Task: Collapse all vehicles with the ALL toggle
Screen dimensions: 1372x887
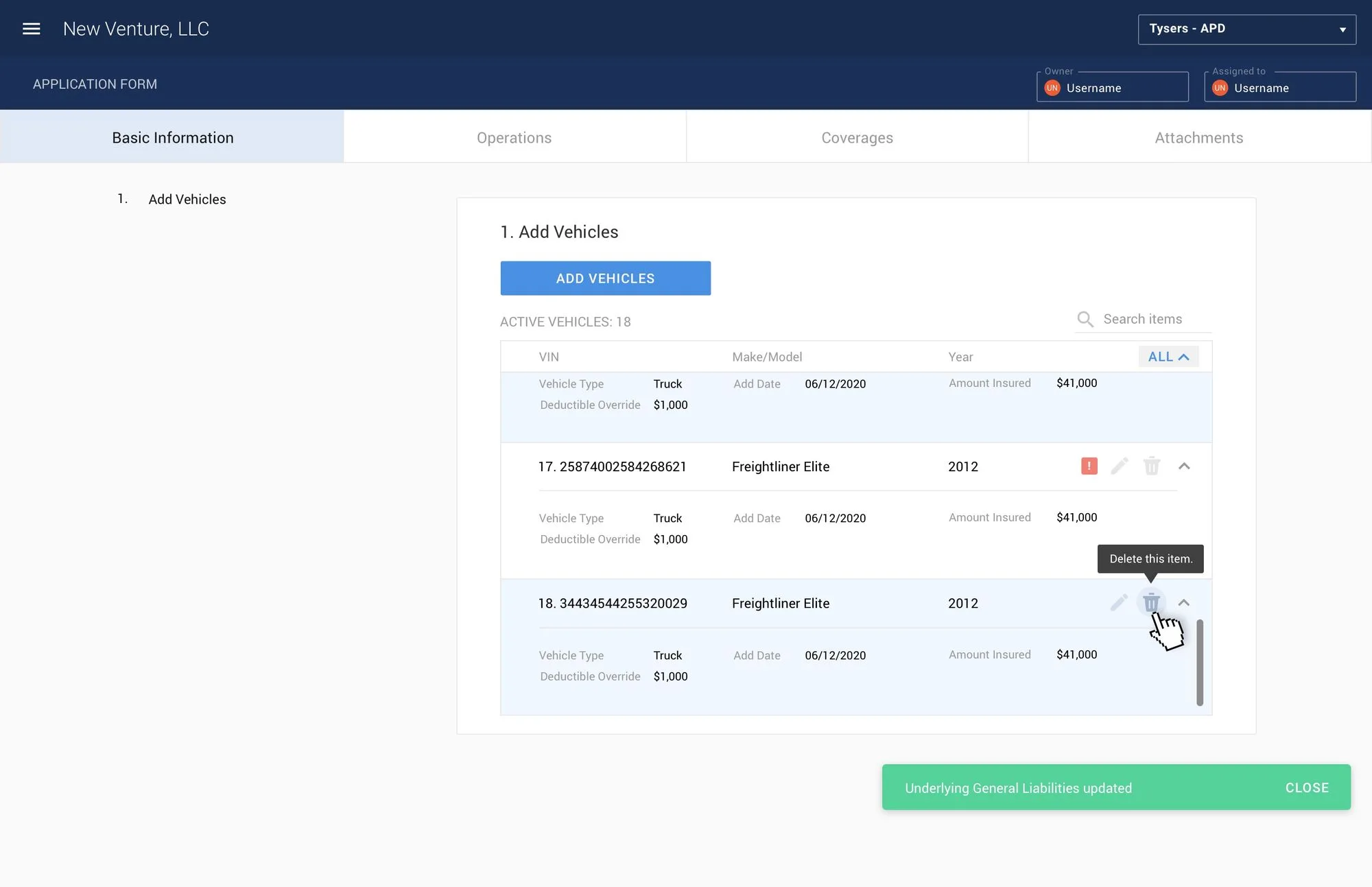Action: coord(1169,357)
